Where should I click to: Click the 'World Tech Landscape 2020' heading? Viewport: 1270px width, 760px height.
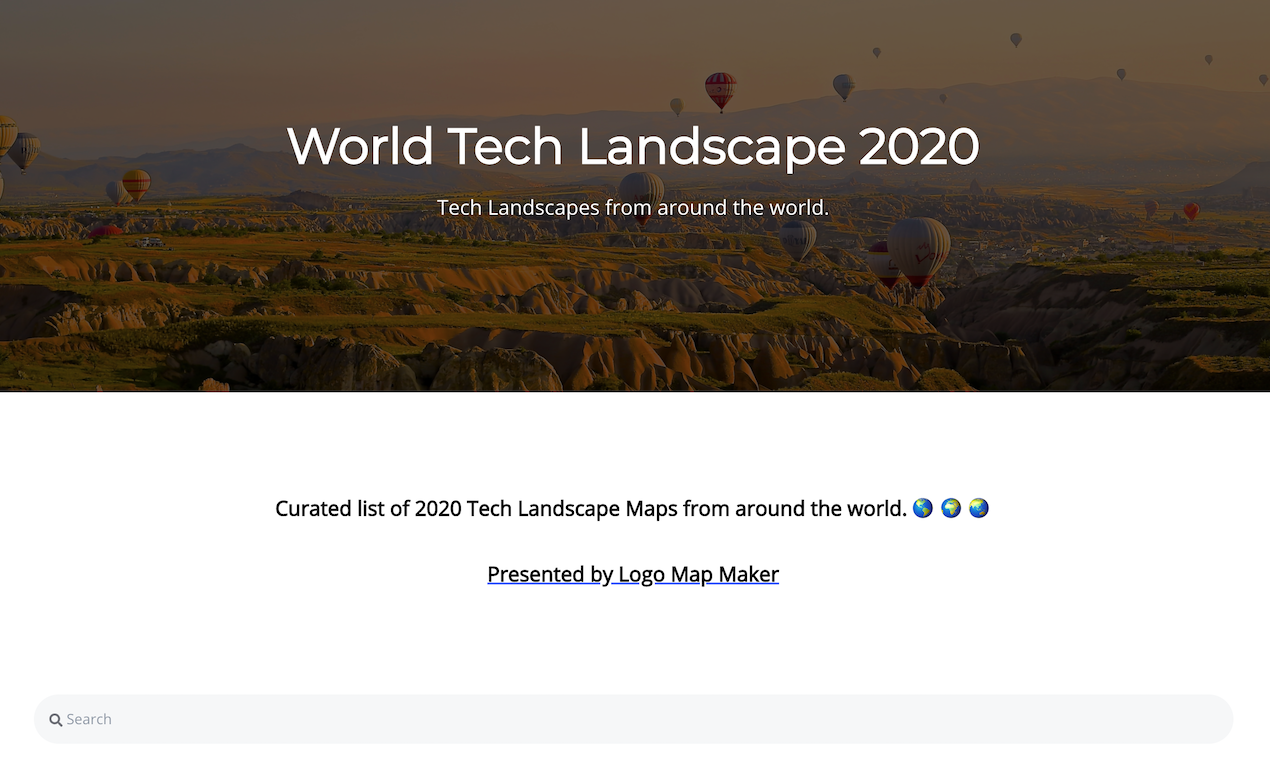click(x=633, y=146)
